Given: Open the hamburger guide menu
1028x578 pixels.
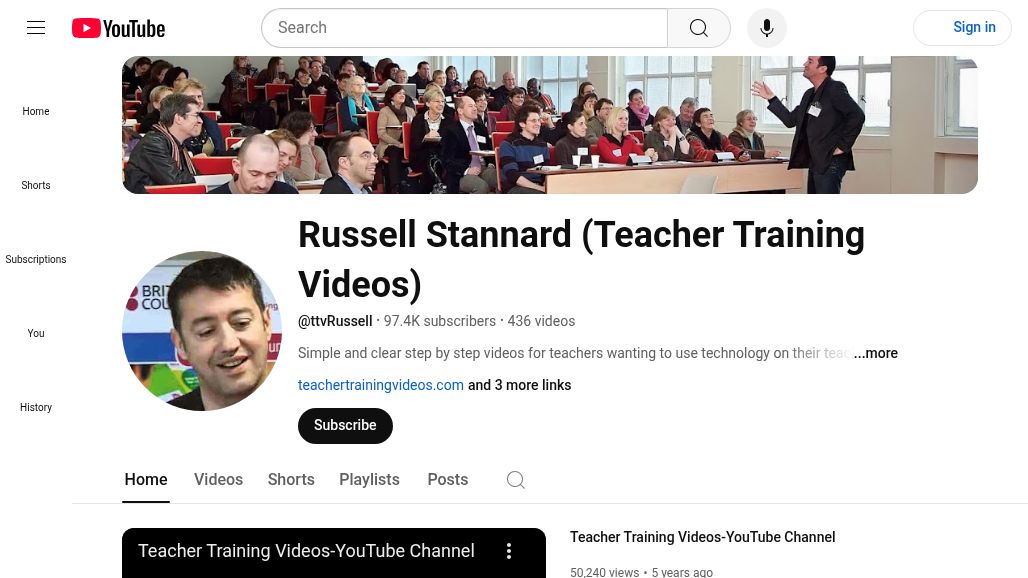Looking at the screenshot, I should (x=36, y=28).
